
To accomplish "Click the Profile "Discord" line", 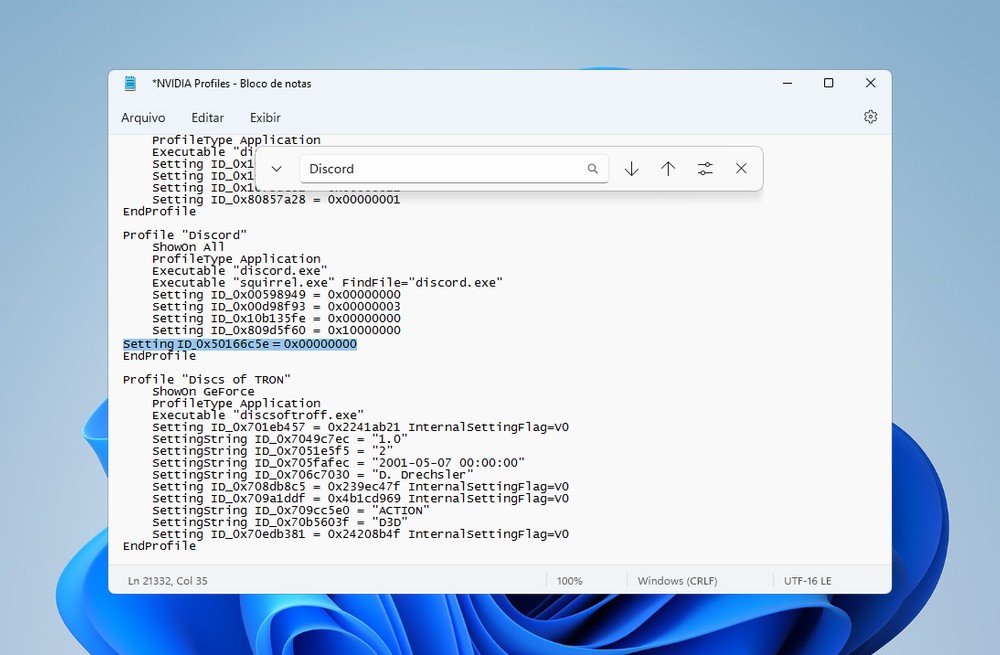I will point(185,235).
